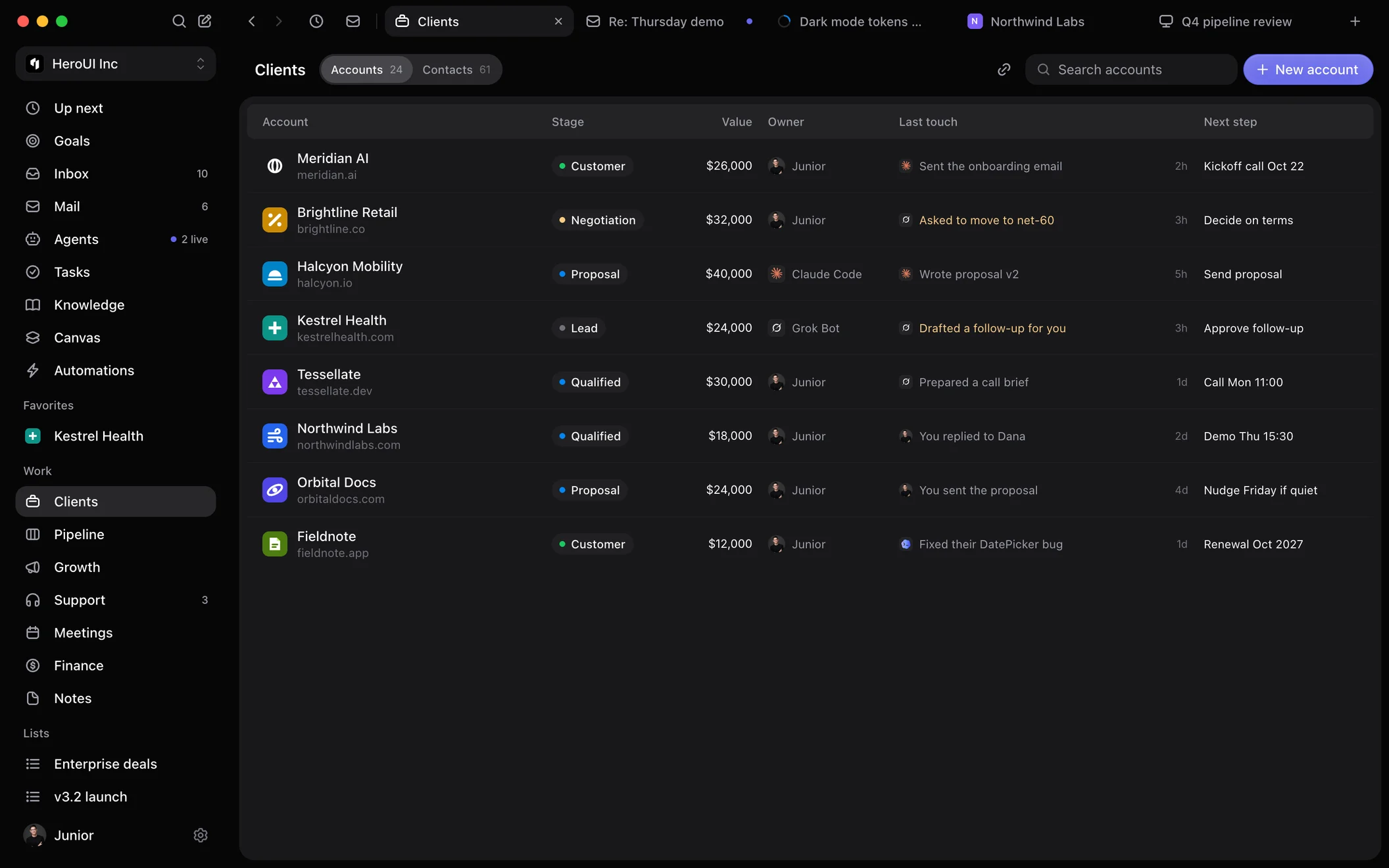Open the v3.2 launch list
The height and width of the screenshot is (868, 1389).
point(116,797)
